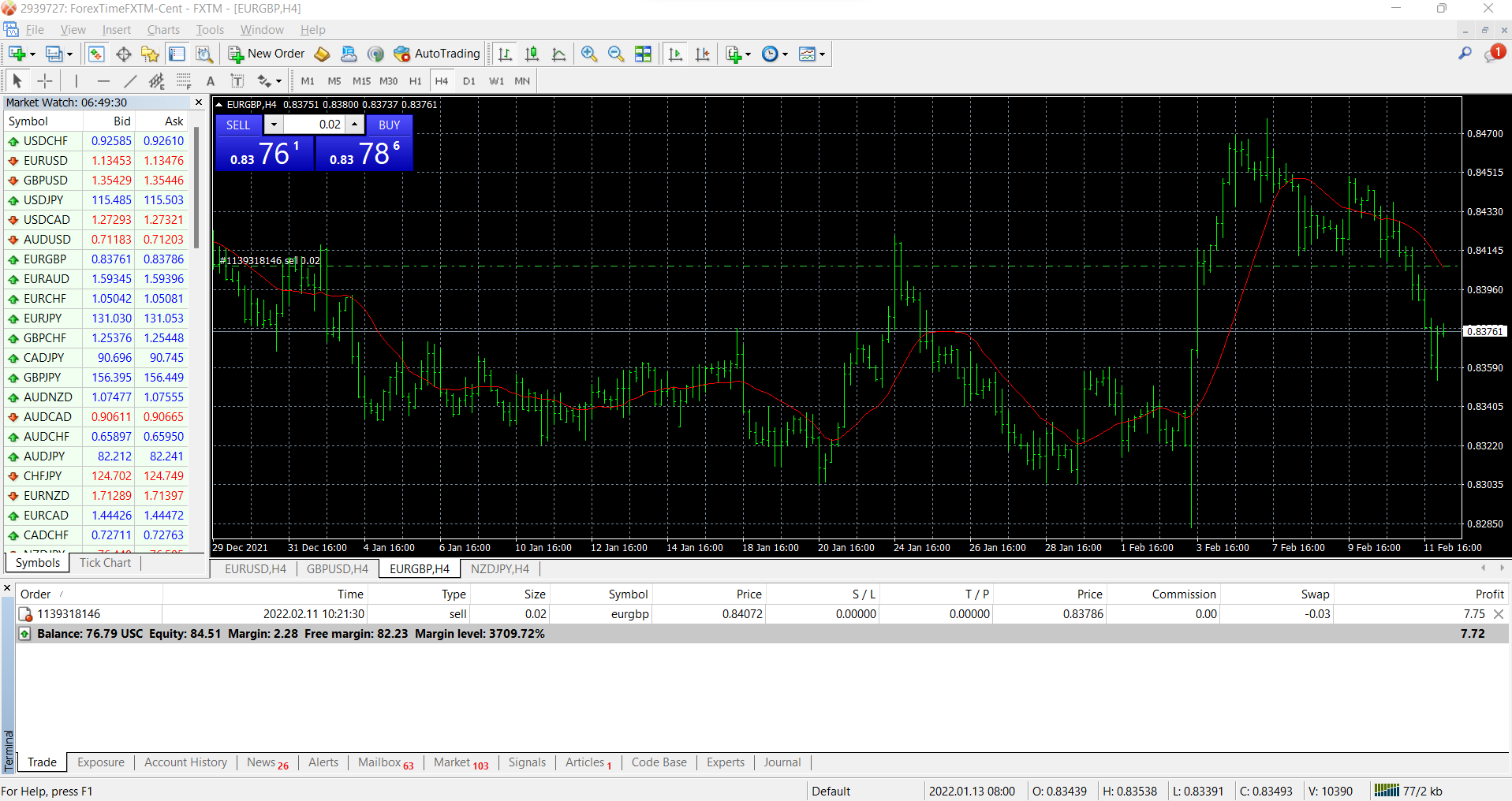
Task: Open the Tick Chart tab
Action: coord(105,563)
